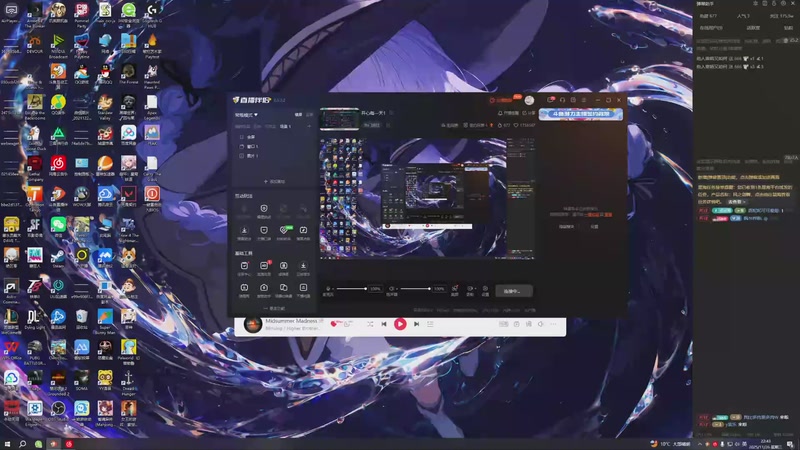
Task: Skip to the next track in the music player
Action: (x=416, y=324)
